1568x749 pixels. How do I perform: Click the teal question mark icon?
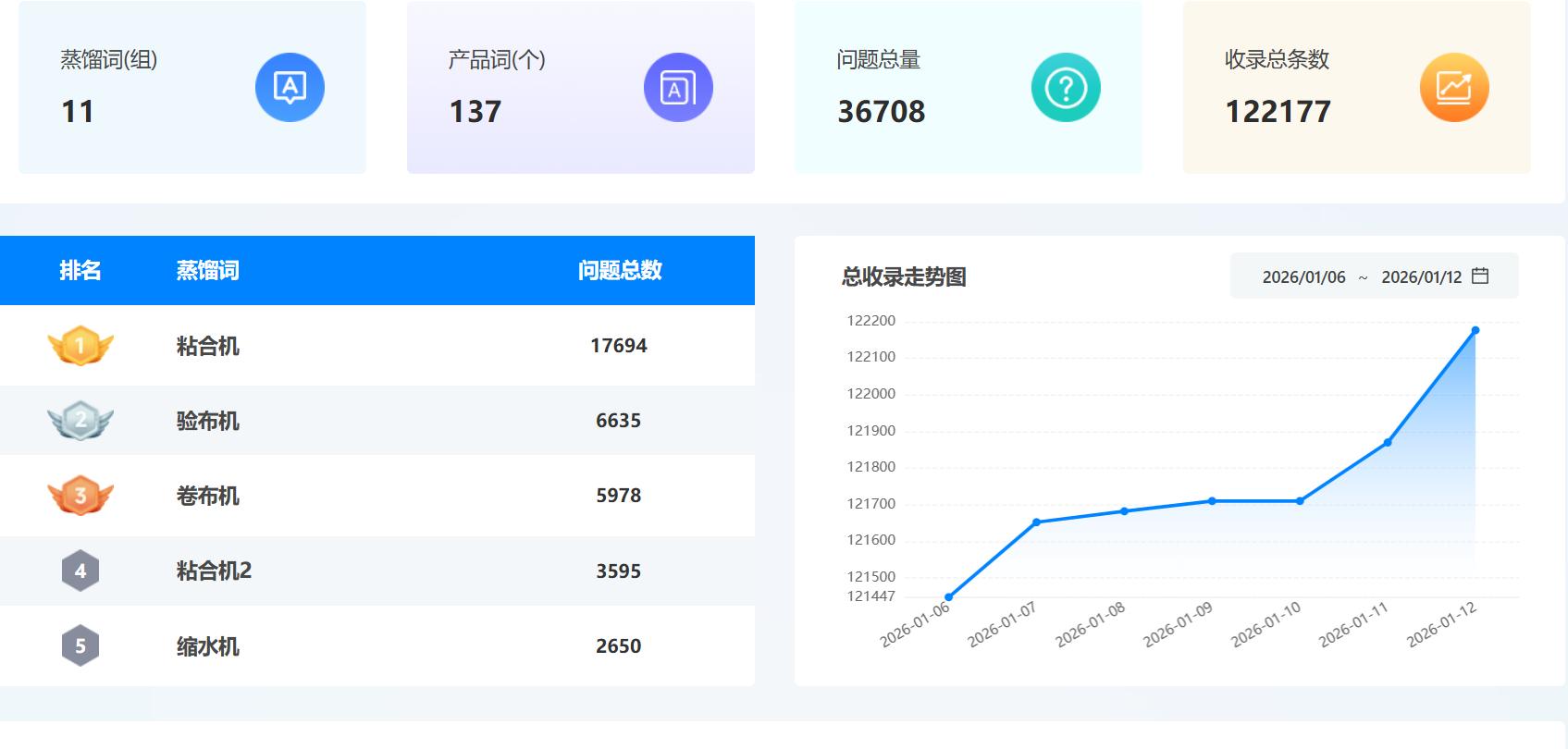pos(1066,88)
